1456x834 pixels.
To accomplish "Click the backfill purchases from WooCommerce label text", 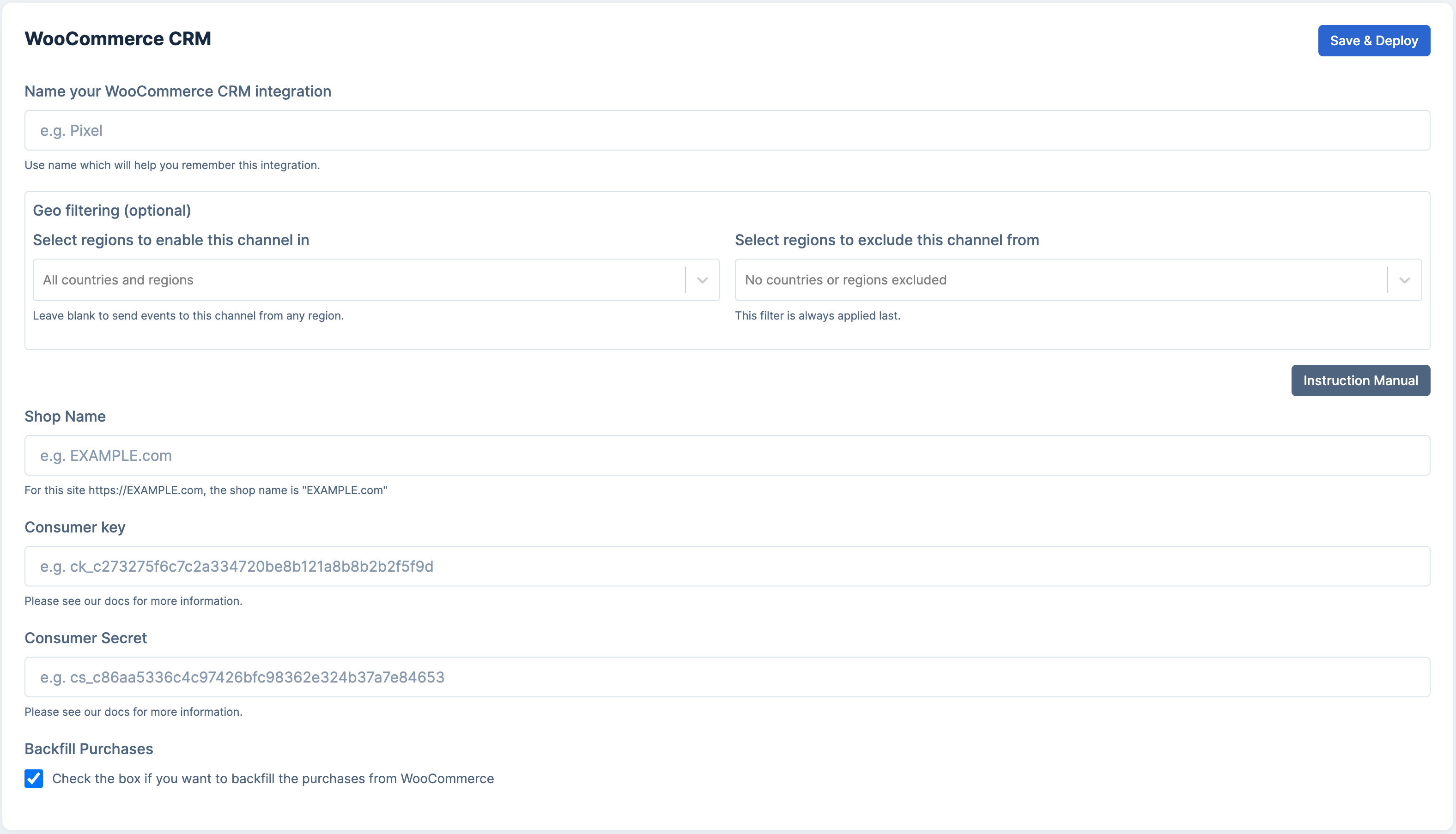I will tap(273, 779).
